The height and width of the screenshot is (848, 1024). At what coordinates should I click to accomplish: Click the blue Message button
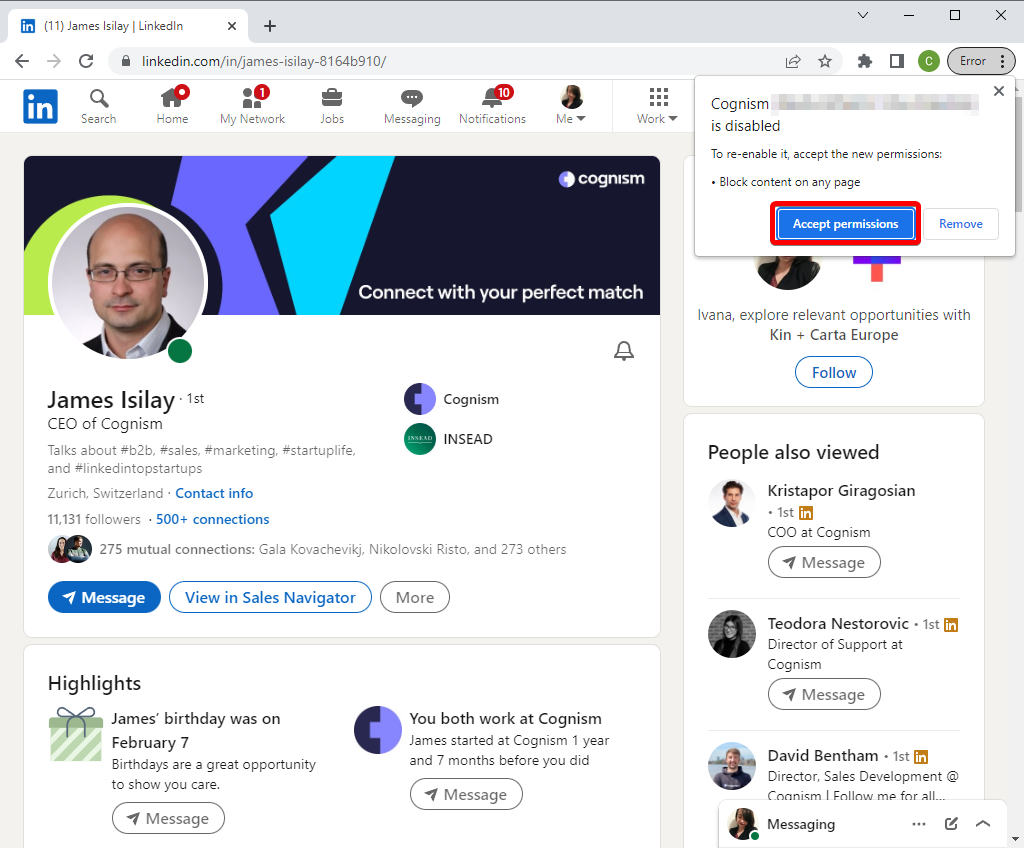click(x=104, y=598)
